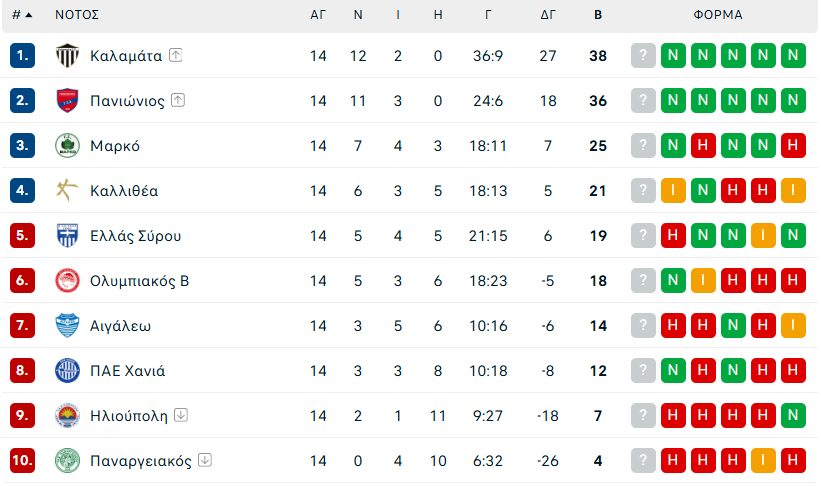The width and height of the screenshot is (821, 486).
Task: Click the Μαρκό team logo
Action: click(x=67, y=146)
